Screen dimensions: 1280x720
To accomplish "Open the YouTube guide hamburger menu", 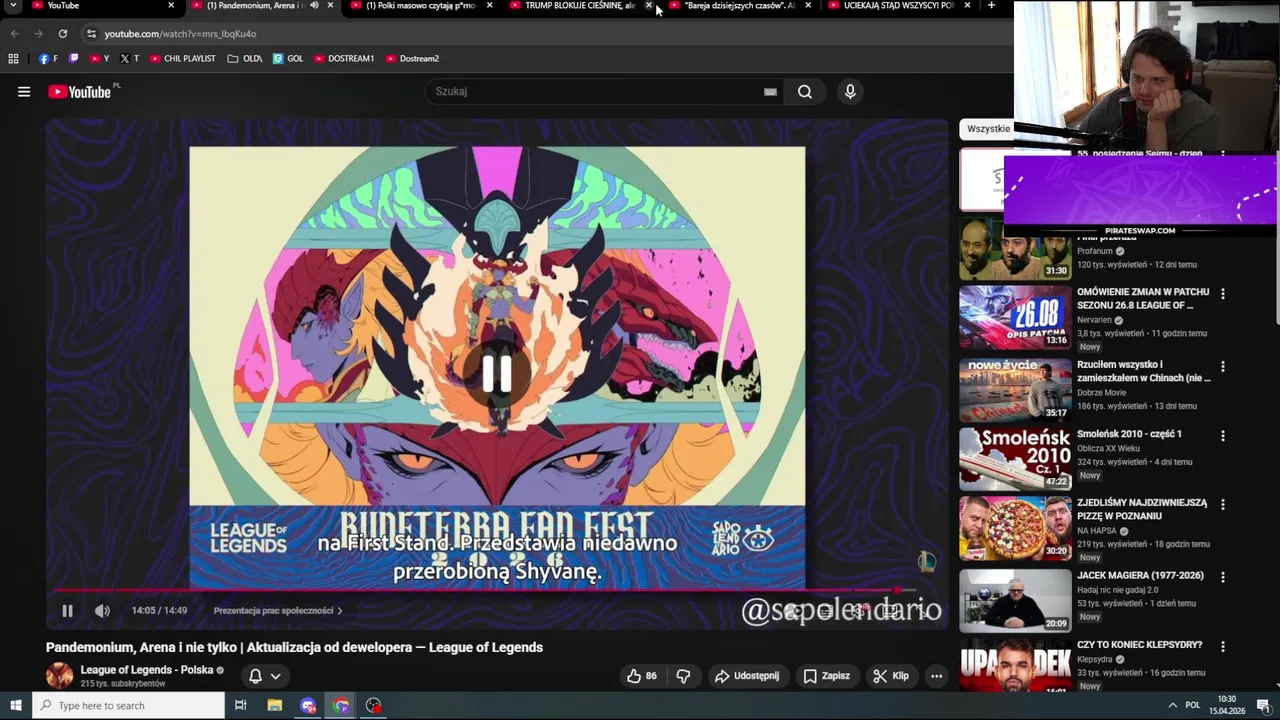I will 24,92.
